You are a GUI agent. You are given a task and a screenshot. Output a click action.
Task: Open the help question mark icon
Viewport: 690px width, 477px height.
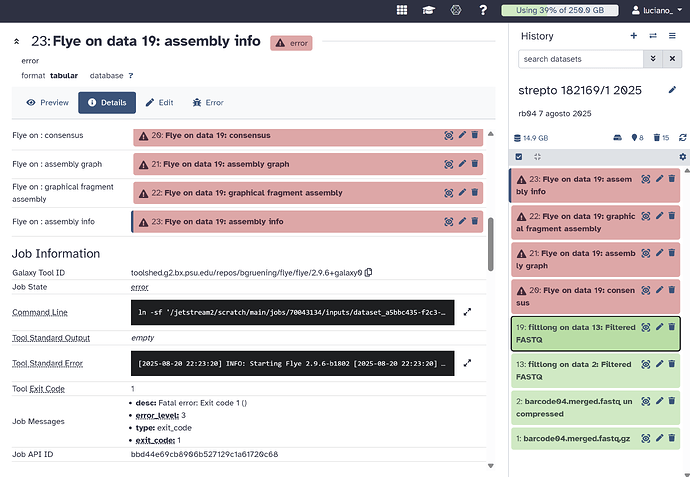pyautogui.click(x=483, y=10)
